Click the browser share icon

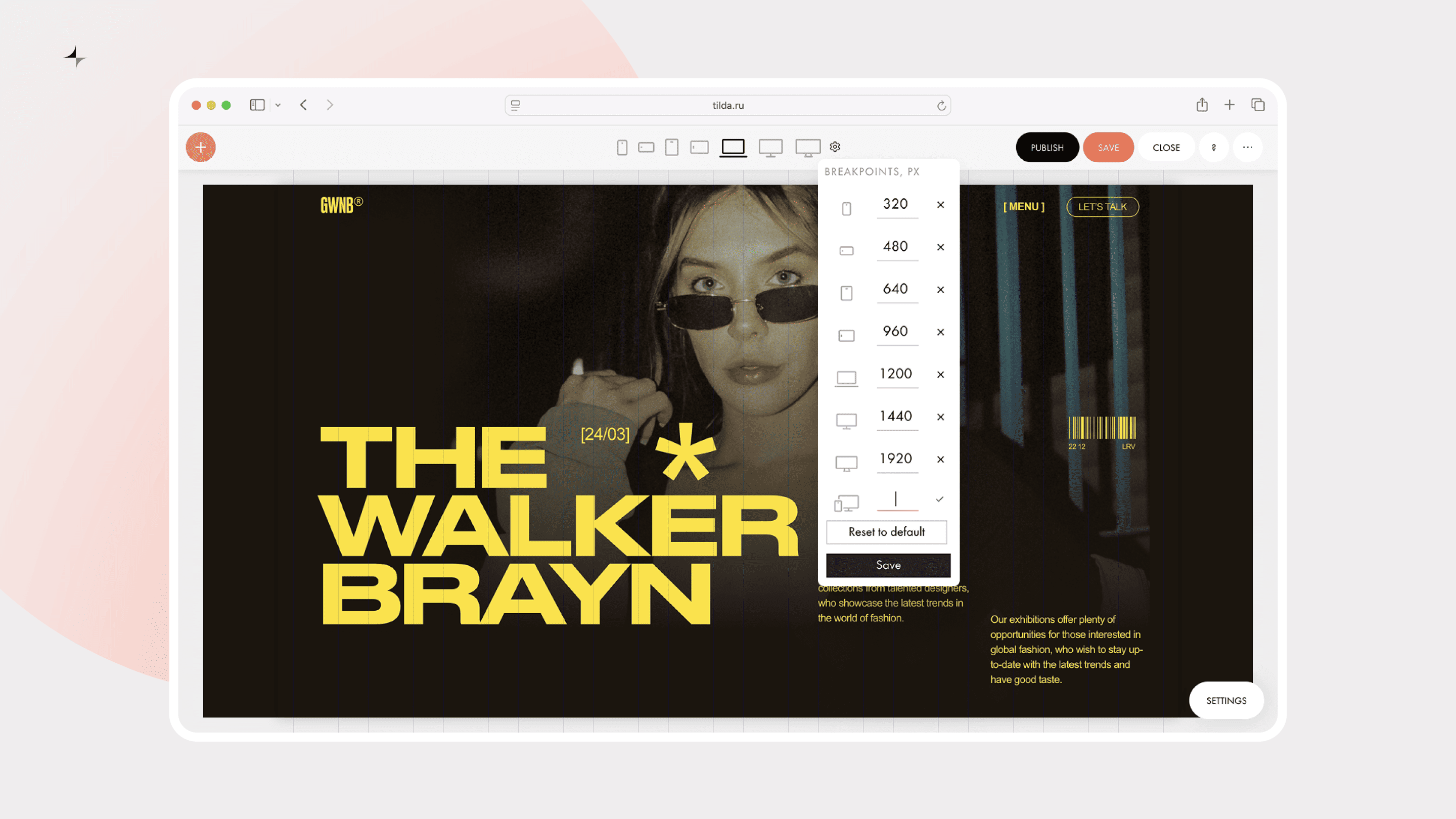tap(1202, 105)
